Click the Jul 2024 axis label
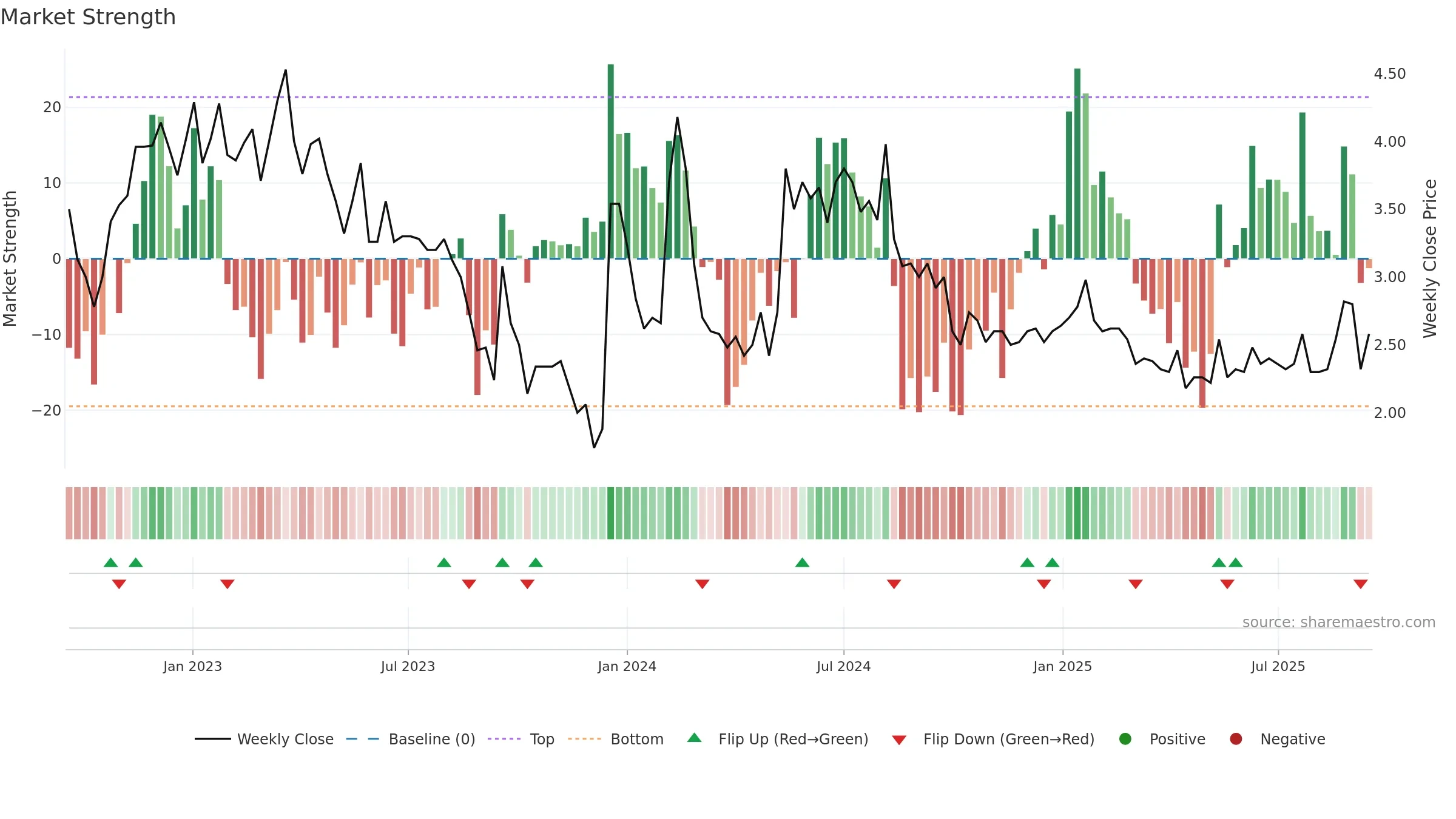Image resolution: width=1456 pixels, height=819 pixels. point(843,666)
